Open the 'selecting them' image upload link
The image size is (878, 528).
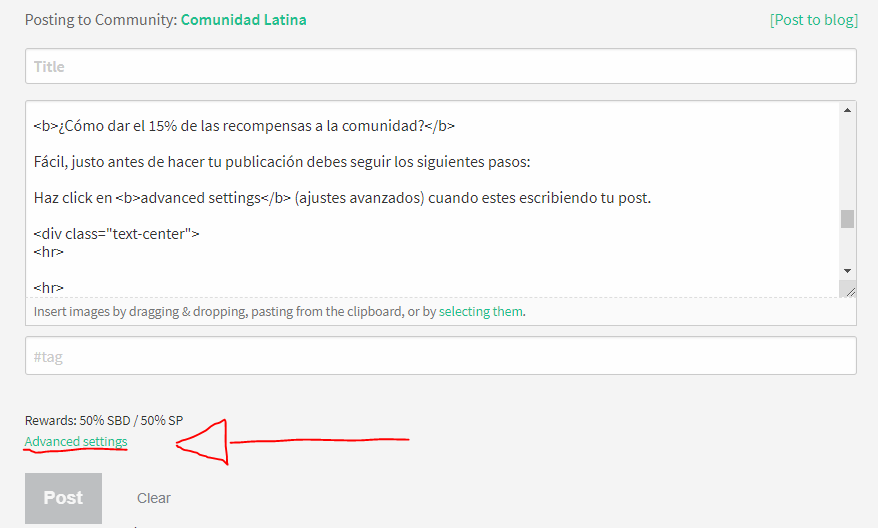coord(481,311)
